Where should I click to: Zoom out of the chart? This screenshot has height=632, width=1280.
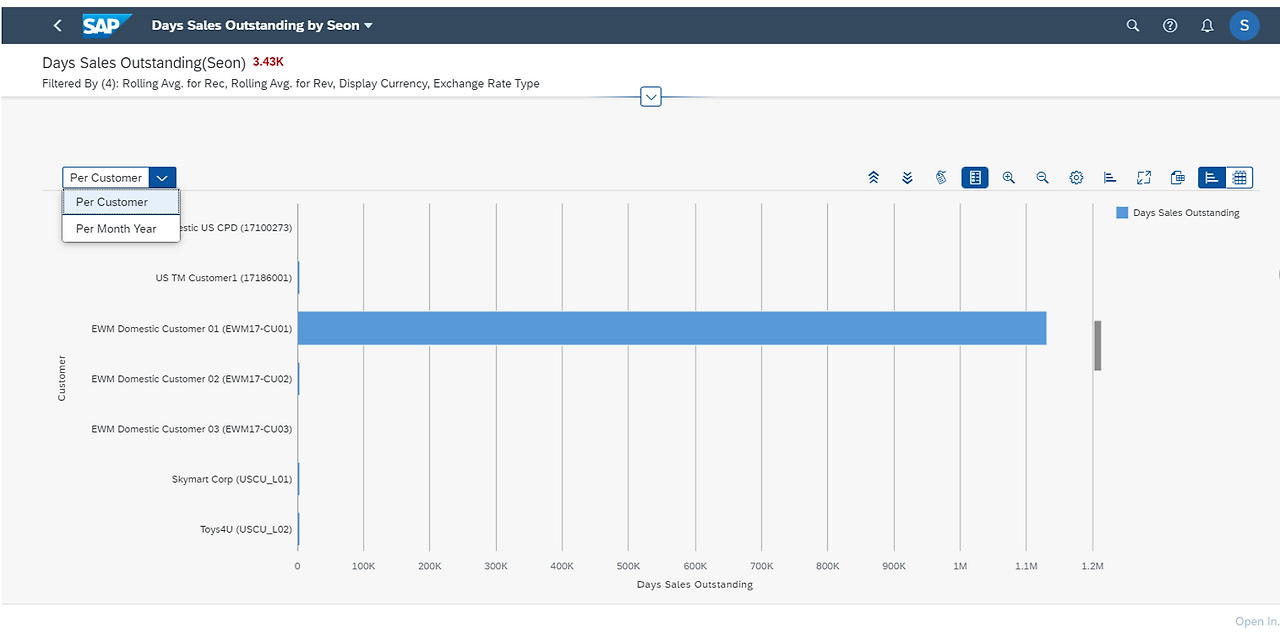[1042, 178]
